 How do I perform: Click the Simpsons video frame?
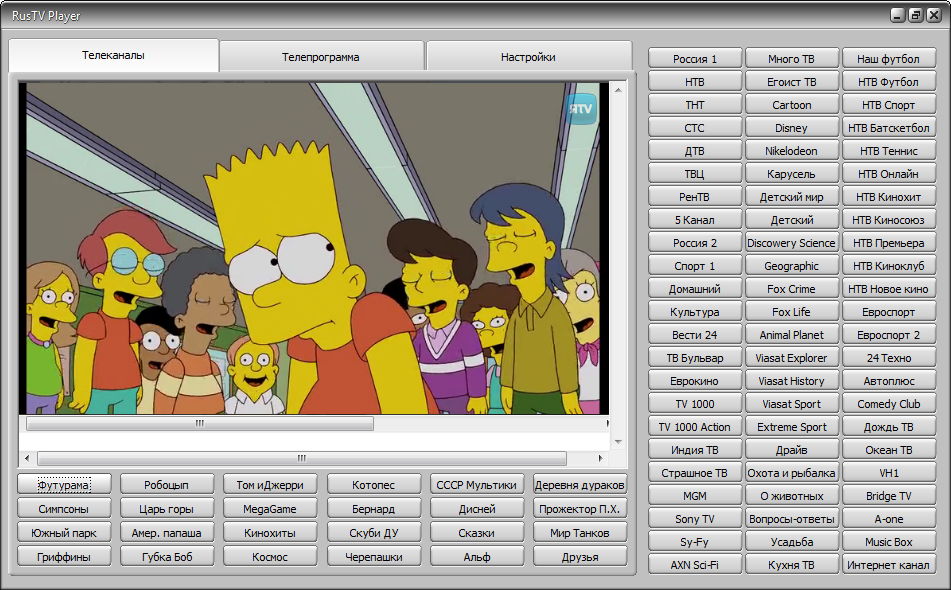[314, 249]
